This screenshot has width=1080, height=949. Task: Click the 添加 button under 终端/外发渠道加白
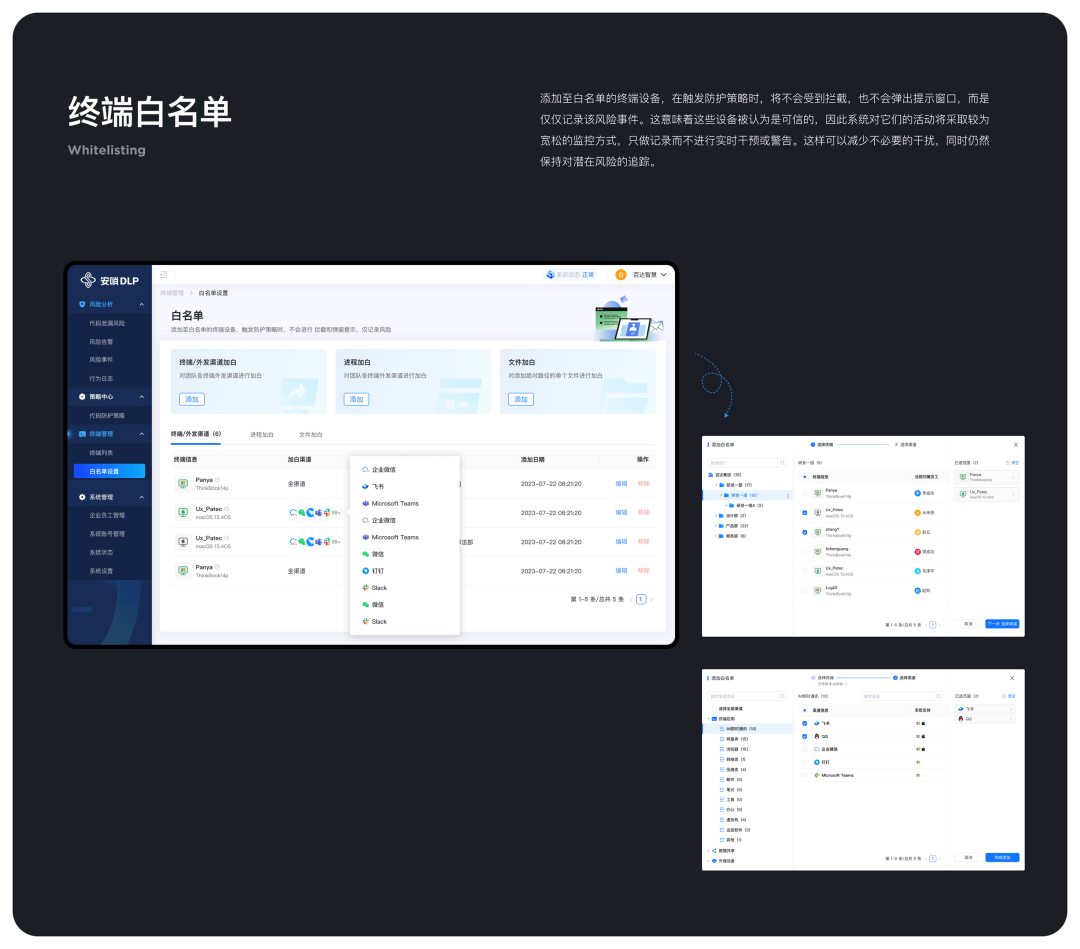point(192,399)
